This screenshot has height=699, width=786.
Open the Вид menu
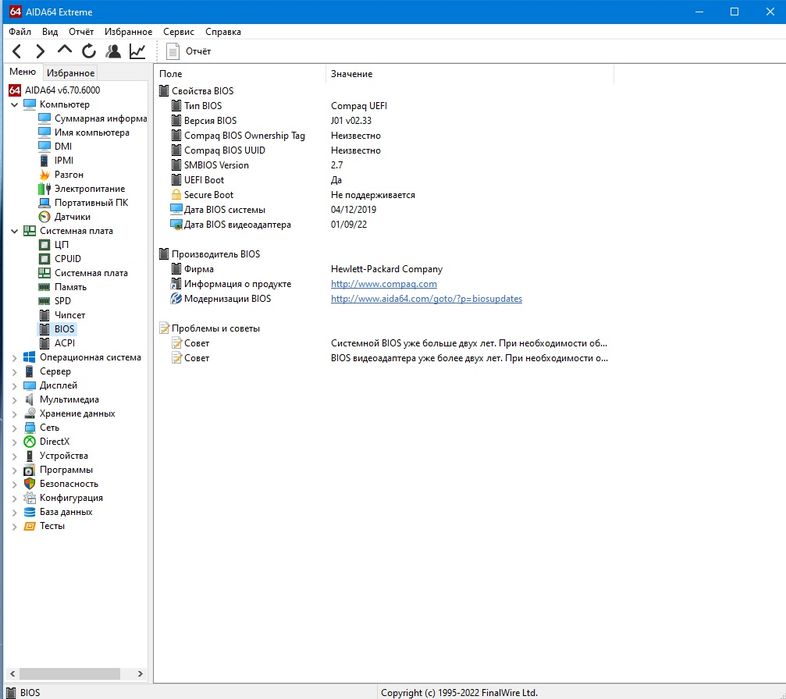[50, 32]
